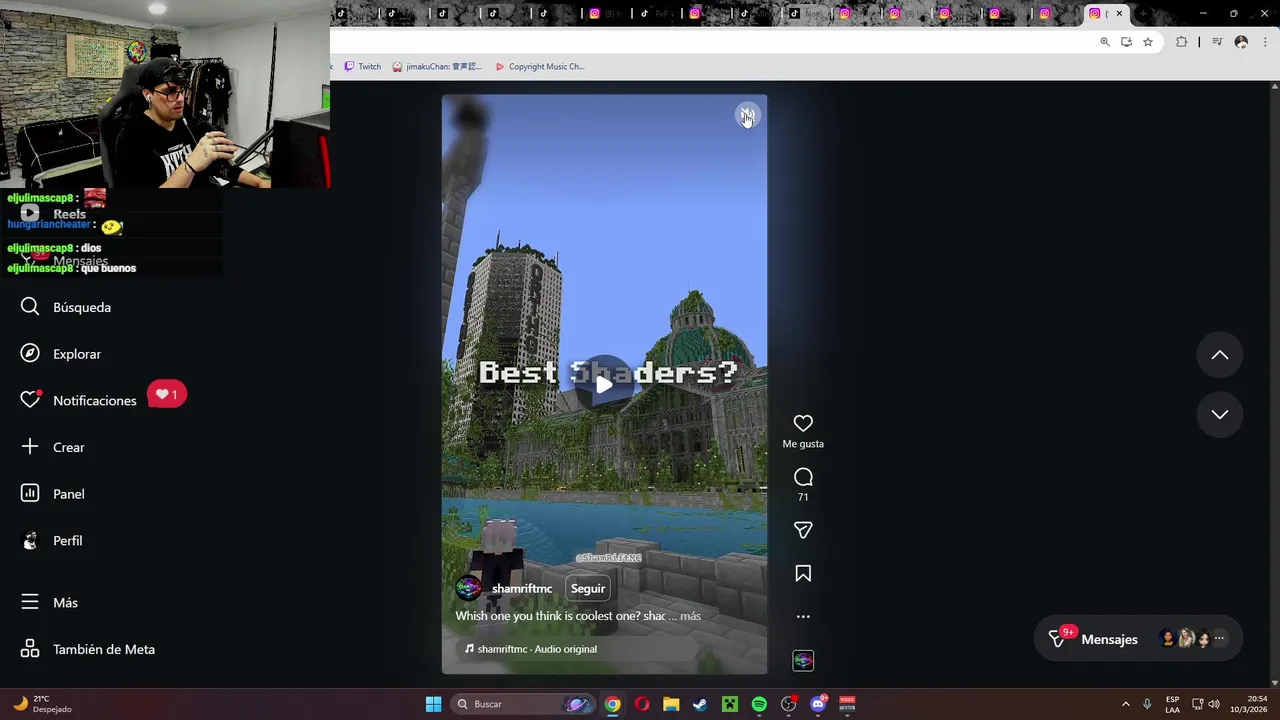Viewport: 1280px width, 720px height.
Task: Follow shamriftmc with the Seguir button
Action: 588,589
